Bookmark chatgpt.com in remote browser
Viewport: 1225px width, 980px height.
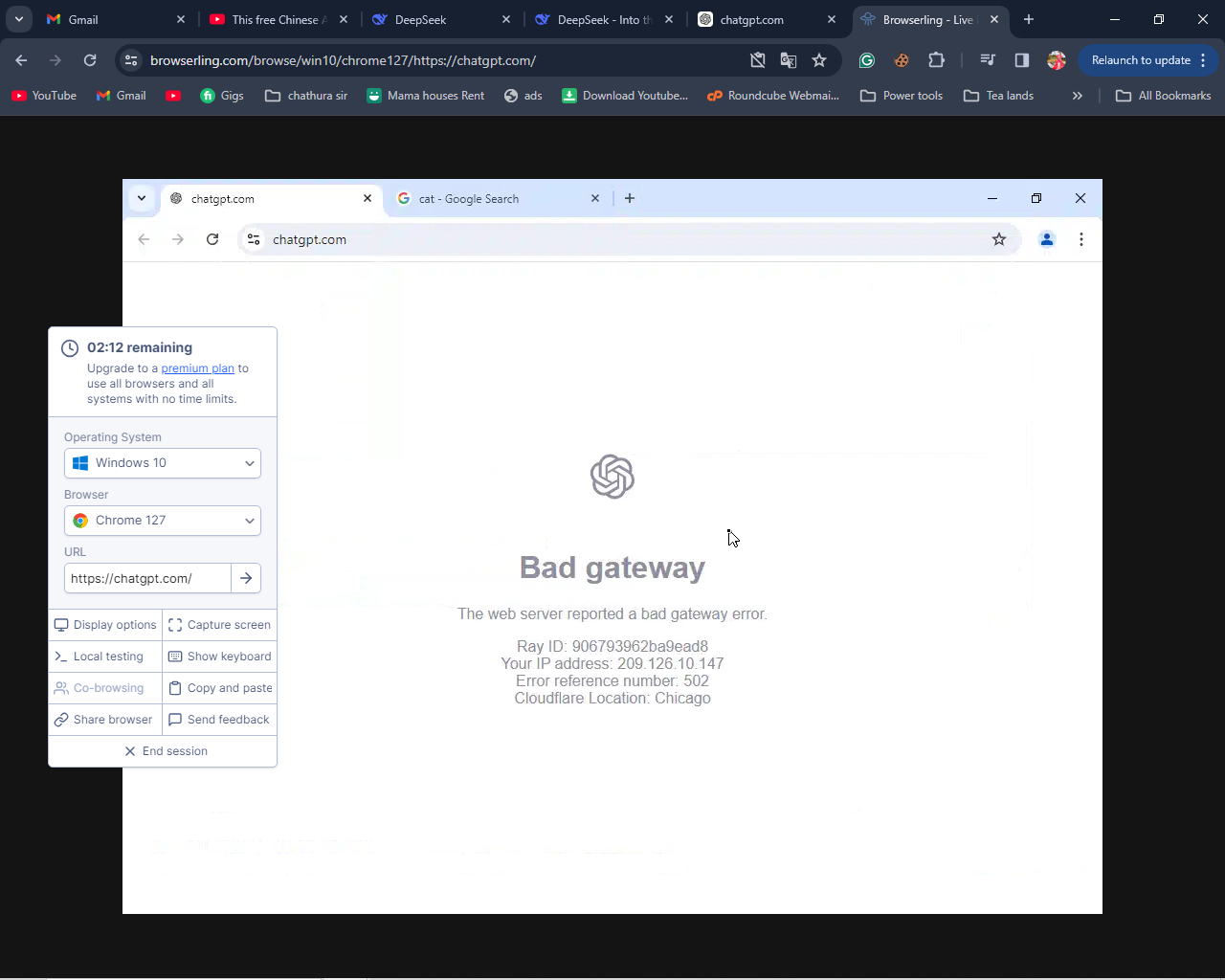[999, 239]
